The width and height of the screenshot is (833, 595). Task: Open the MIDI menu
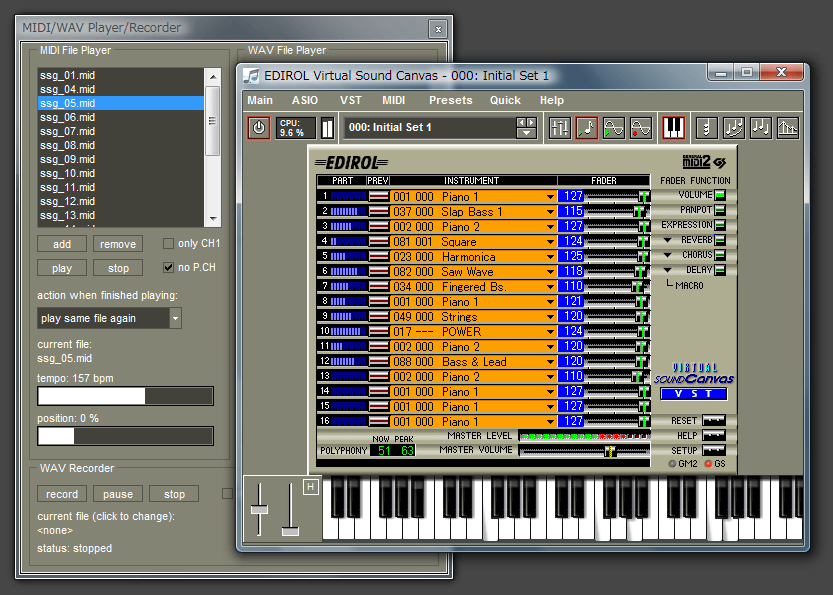click(x=394, y=100)
